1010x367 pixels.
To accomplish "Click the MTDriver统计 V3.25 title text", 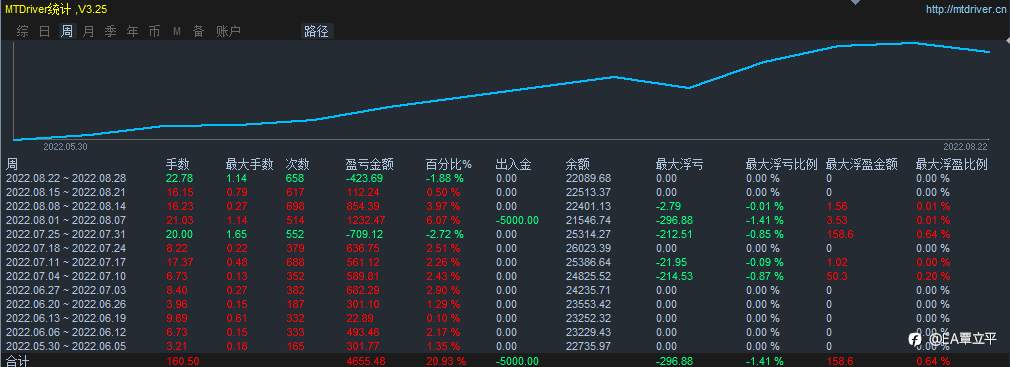I will pyautogui.click(x=56, y=10).
